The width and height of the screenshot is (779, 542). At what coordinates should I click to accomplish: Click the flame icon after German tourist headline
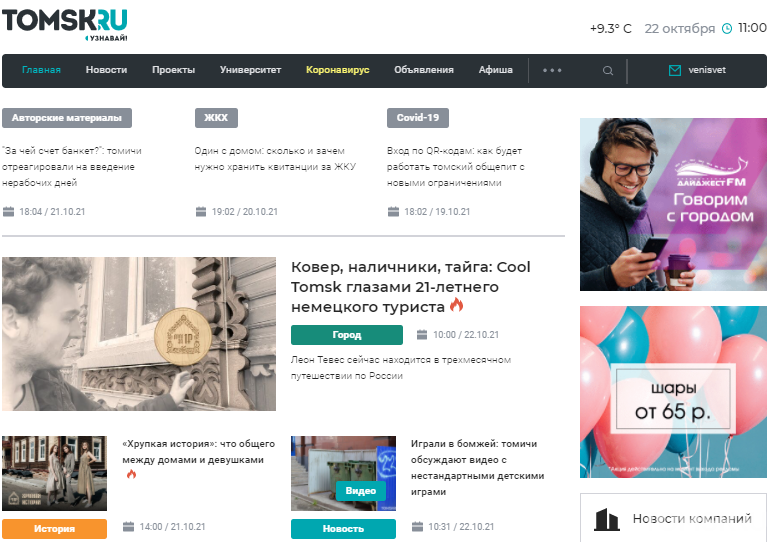point(456,305)
